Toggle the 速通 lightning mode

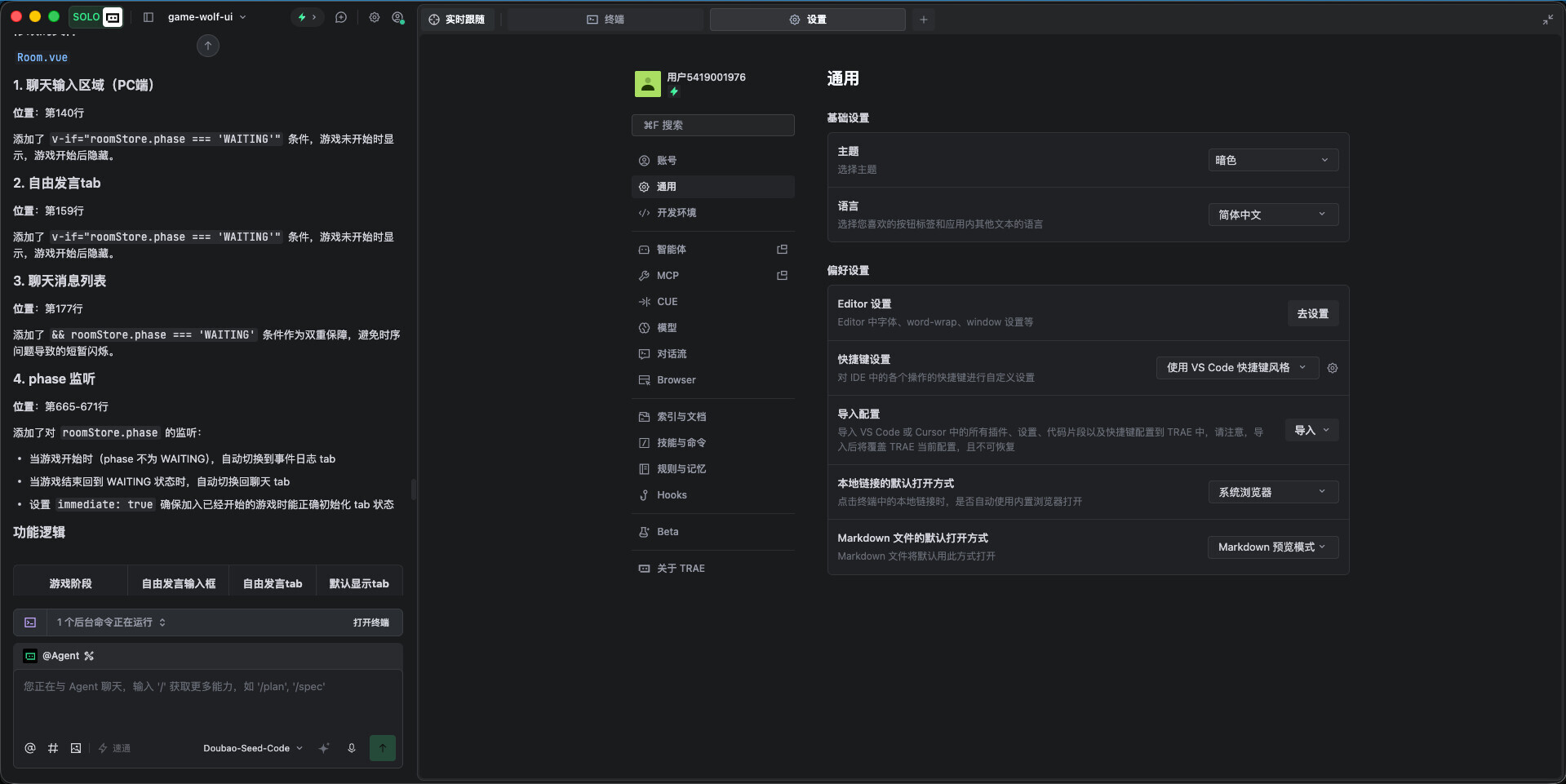(x=114, y=748)
